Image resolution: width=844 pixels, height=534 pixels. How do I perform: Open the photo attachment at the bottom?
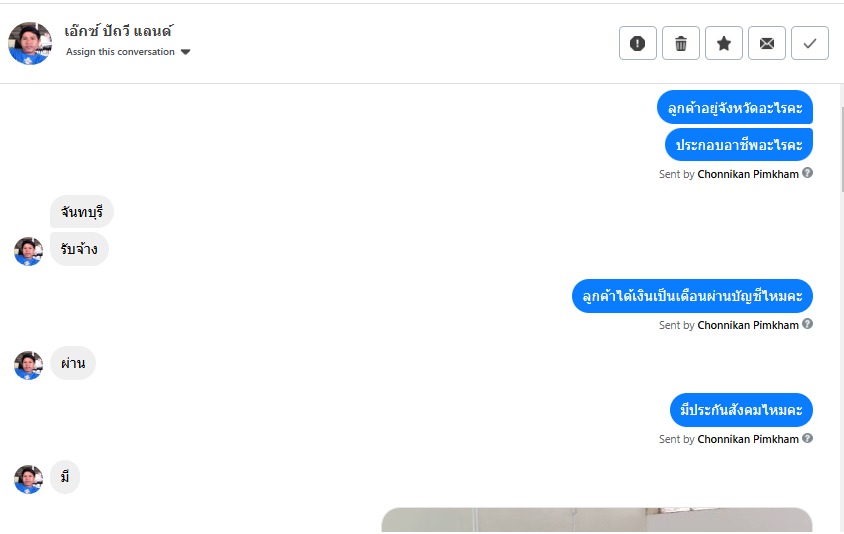[597, 520]
